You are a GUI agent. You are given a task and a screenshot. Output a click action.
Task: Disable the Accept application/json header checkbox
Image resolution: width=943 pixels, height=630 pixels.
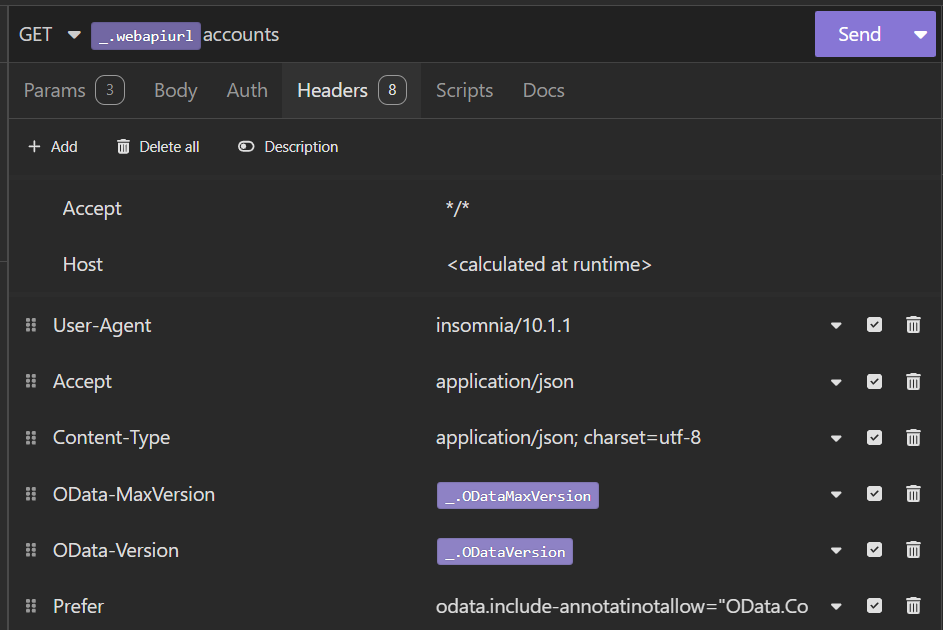click(874, 381)
